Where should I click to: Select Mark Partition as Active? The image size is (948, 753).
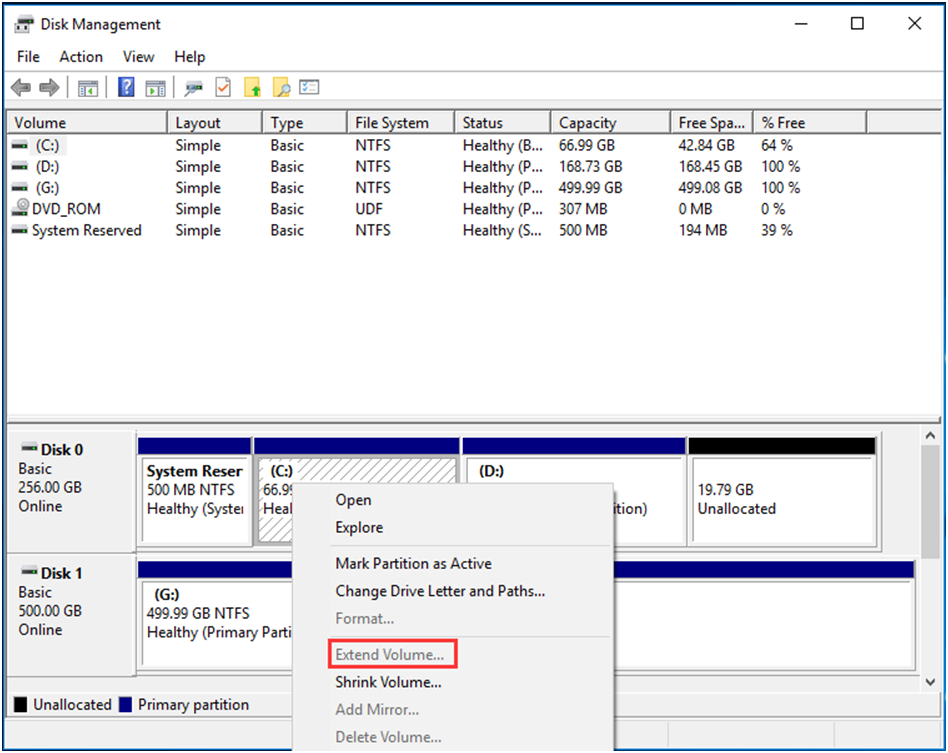click(x=453, y=564)
